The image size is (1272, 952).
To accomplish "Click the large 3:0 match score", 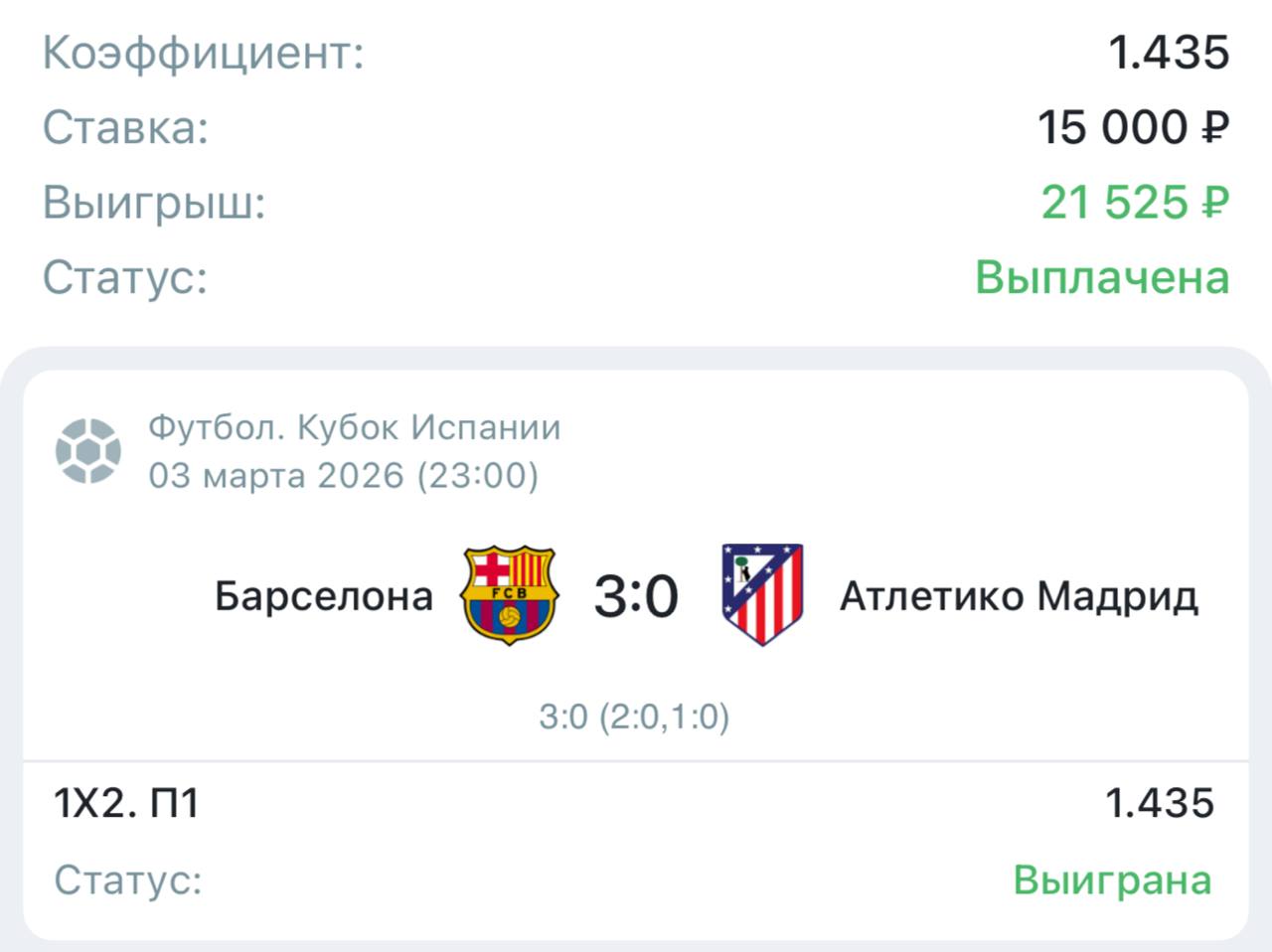I will tap(636, 596).
